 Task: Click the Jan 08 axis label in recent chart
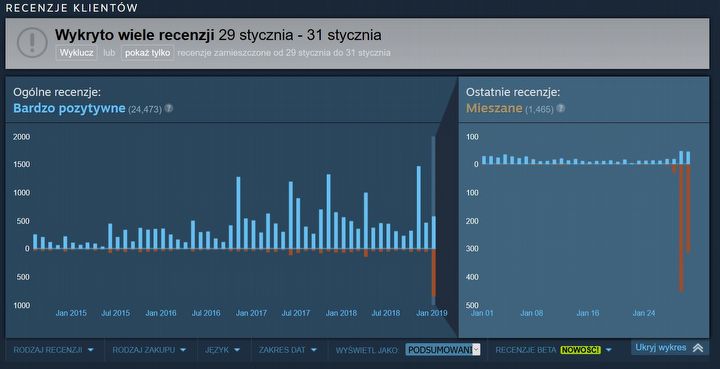[532, 313]
